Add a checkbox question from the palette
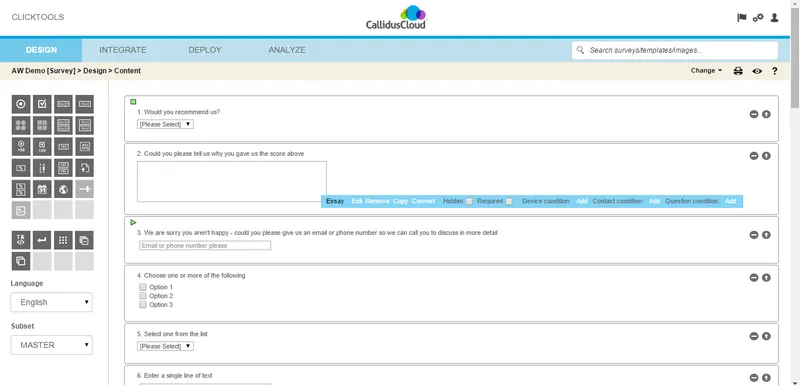 (x=42, y=104)
